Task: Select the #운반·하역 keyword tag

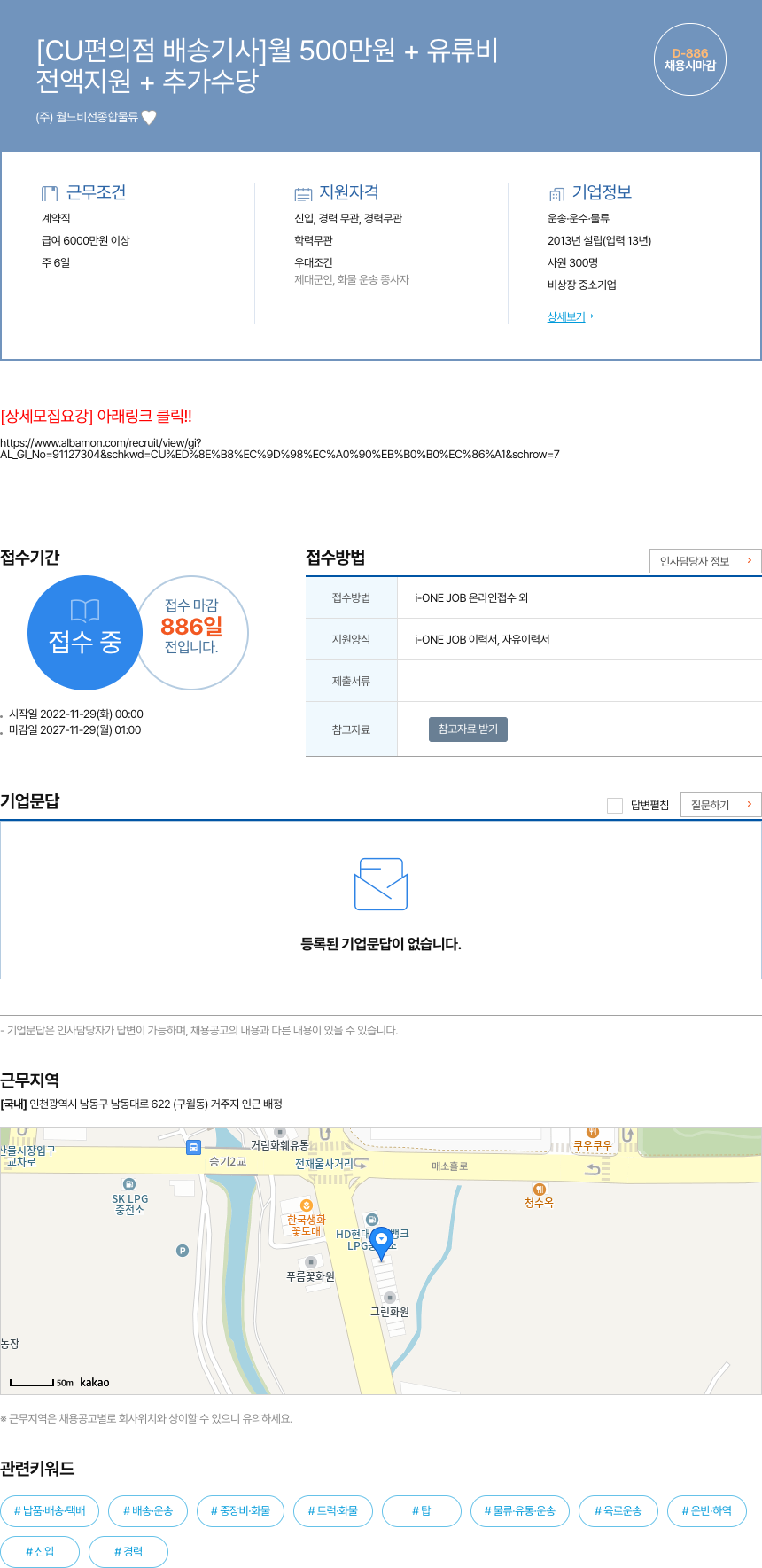Action: click(707, 1510)
